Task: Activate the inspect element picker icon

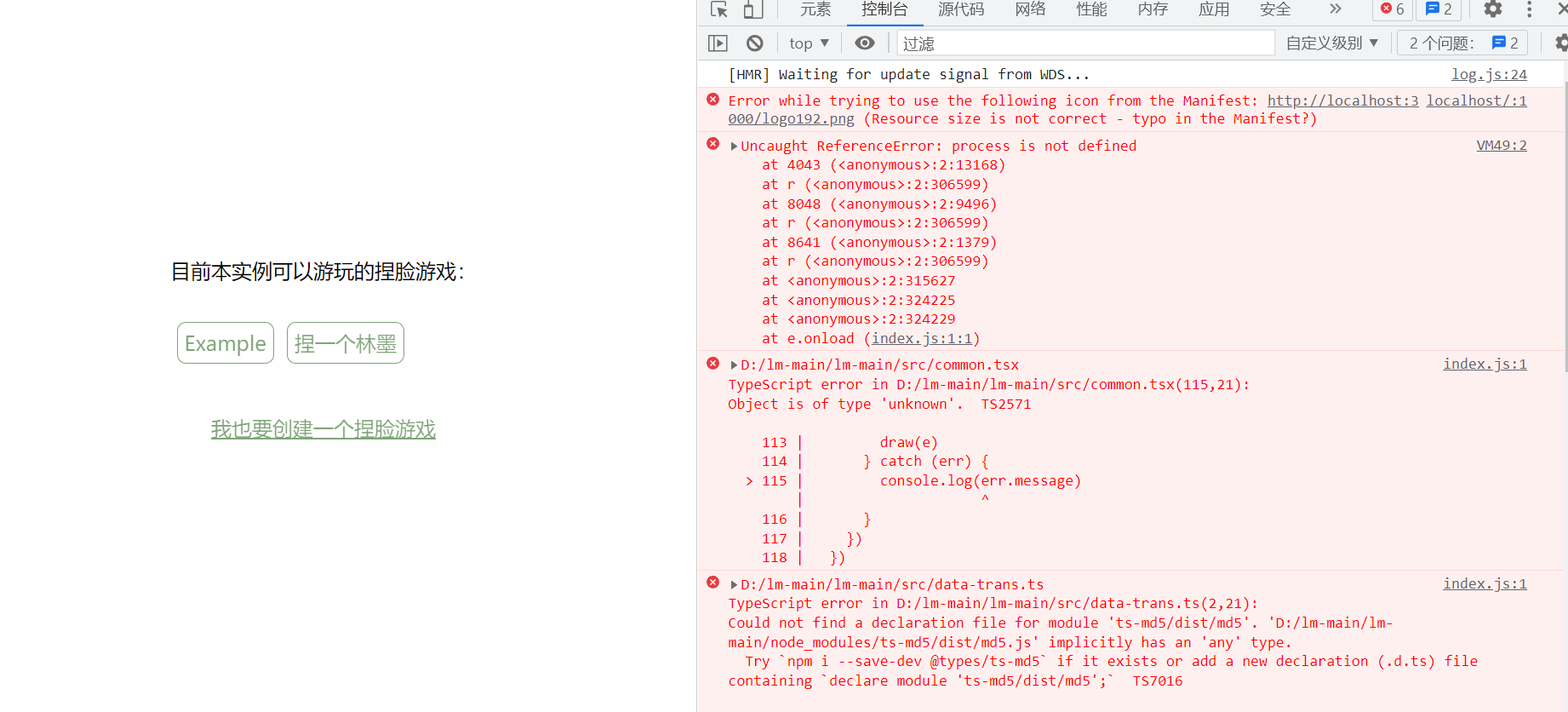Action: pos(719,9)
